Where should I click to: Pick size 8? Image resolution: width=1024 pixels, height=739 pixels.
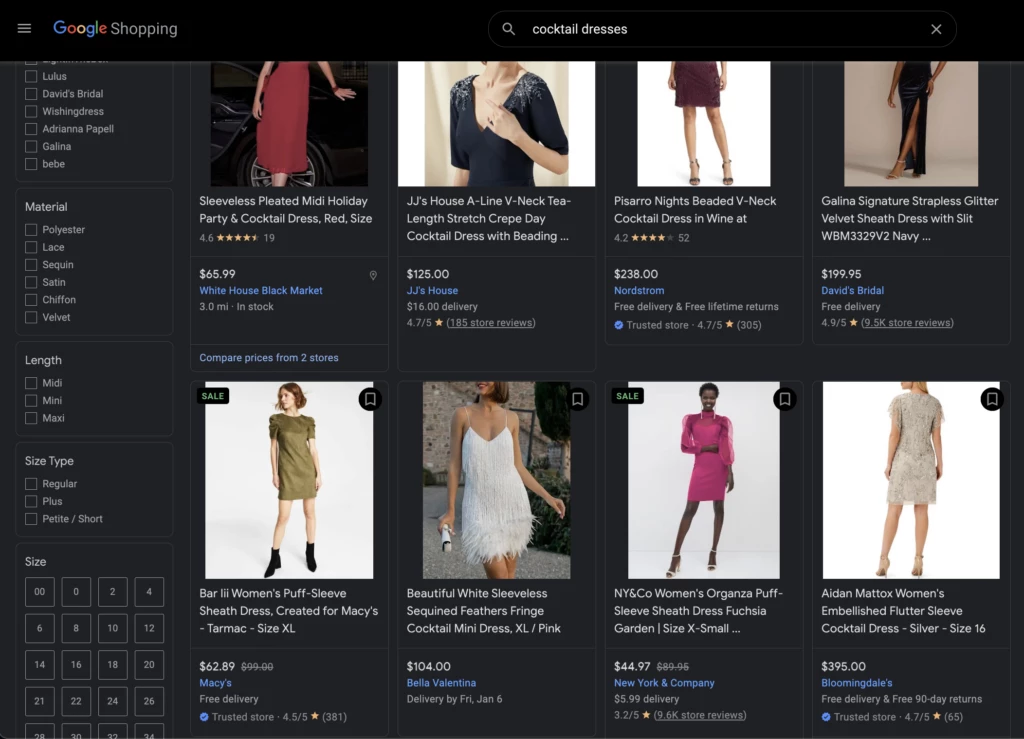(x=76, y=629)
